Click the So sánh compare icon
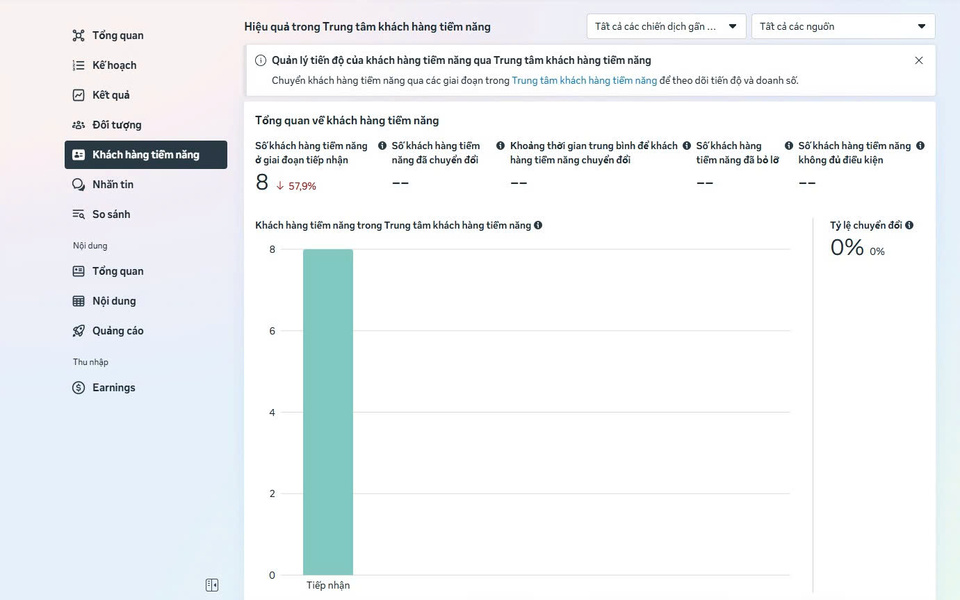This screenshot has width=960, height=600. tap(79, 215)
